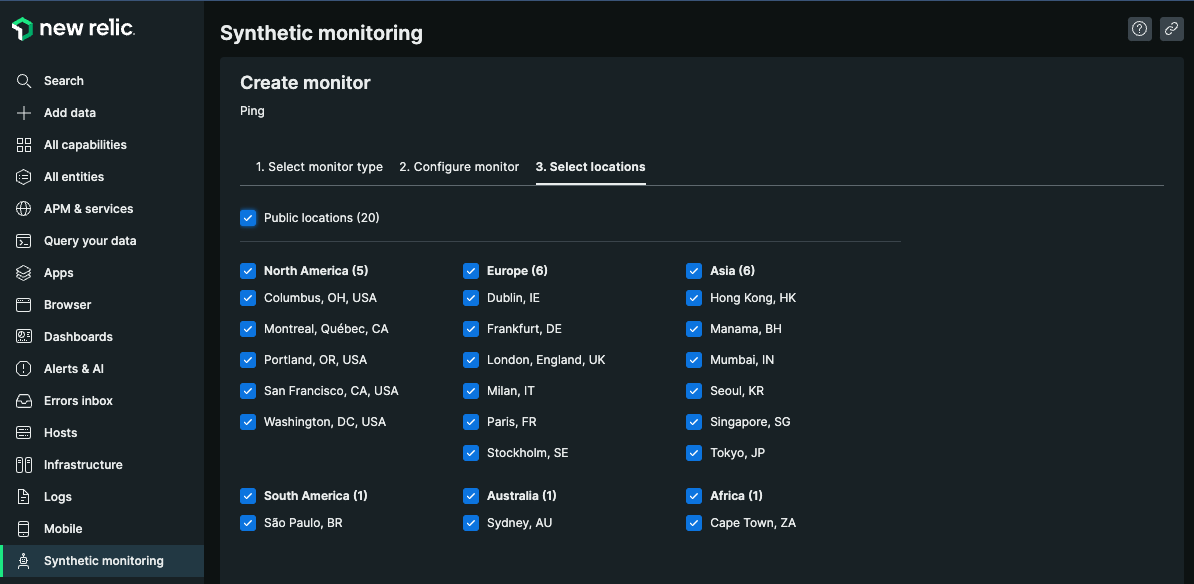The image size is (1194, 584).
Task: Open the help question mark icon
Action: click(x=1139, y=29)
